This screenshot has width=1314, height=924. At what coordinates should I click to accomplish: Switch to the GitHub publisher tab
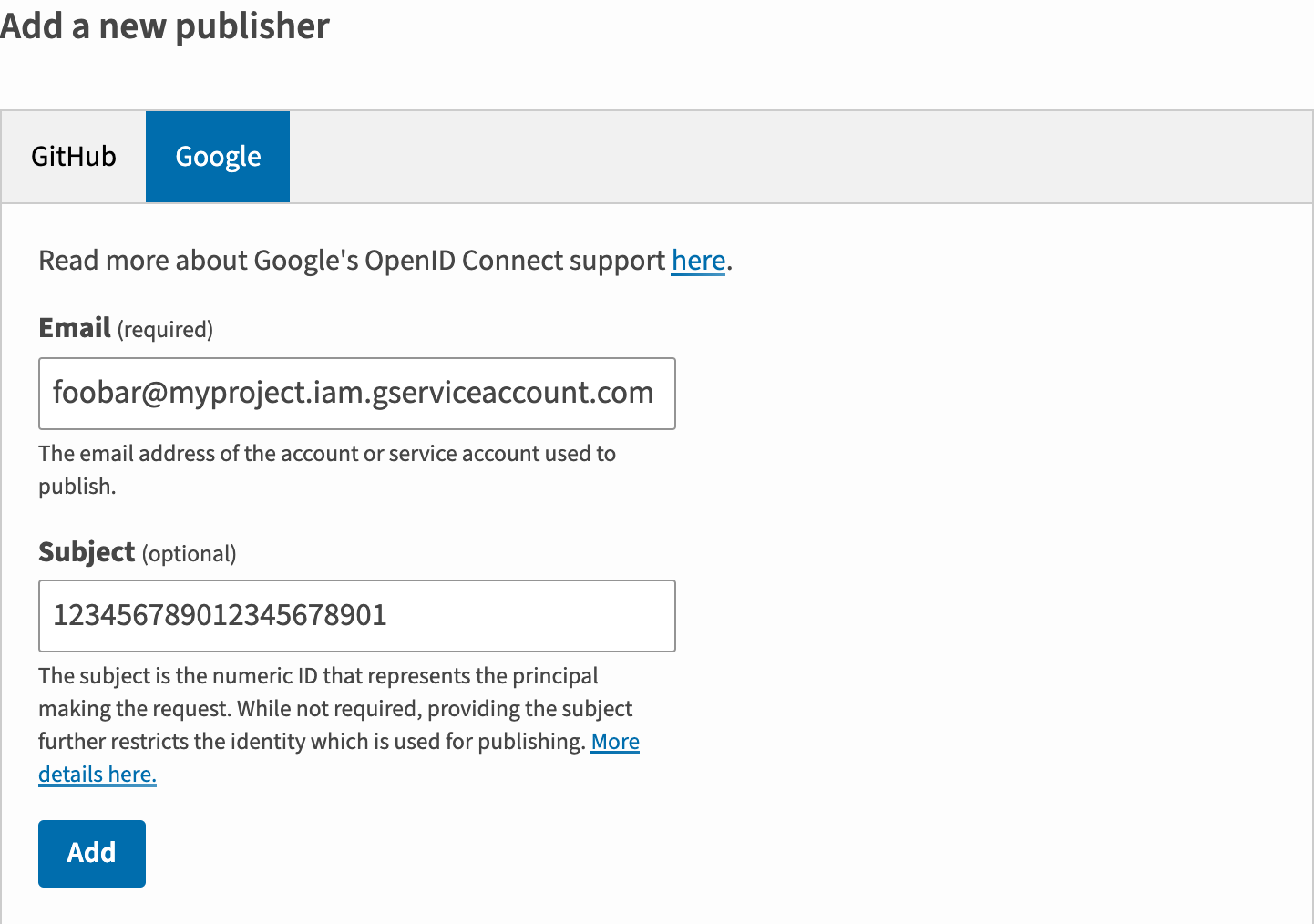pos(74,157)
